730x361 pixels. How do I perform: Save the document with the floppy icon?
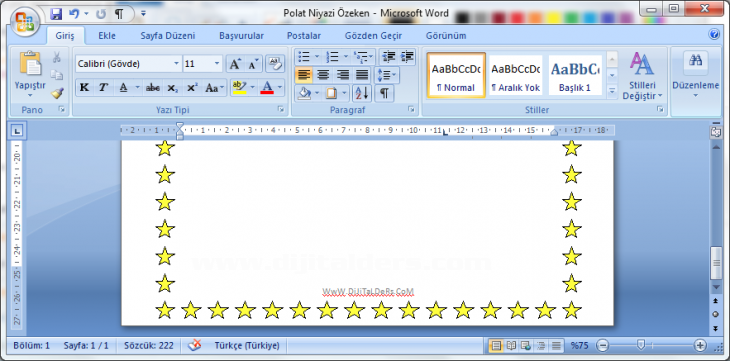(x=56, y=14)
